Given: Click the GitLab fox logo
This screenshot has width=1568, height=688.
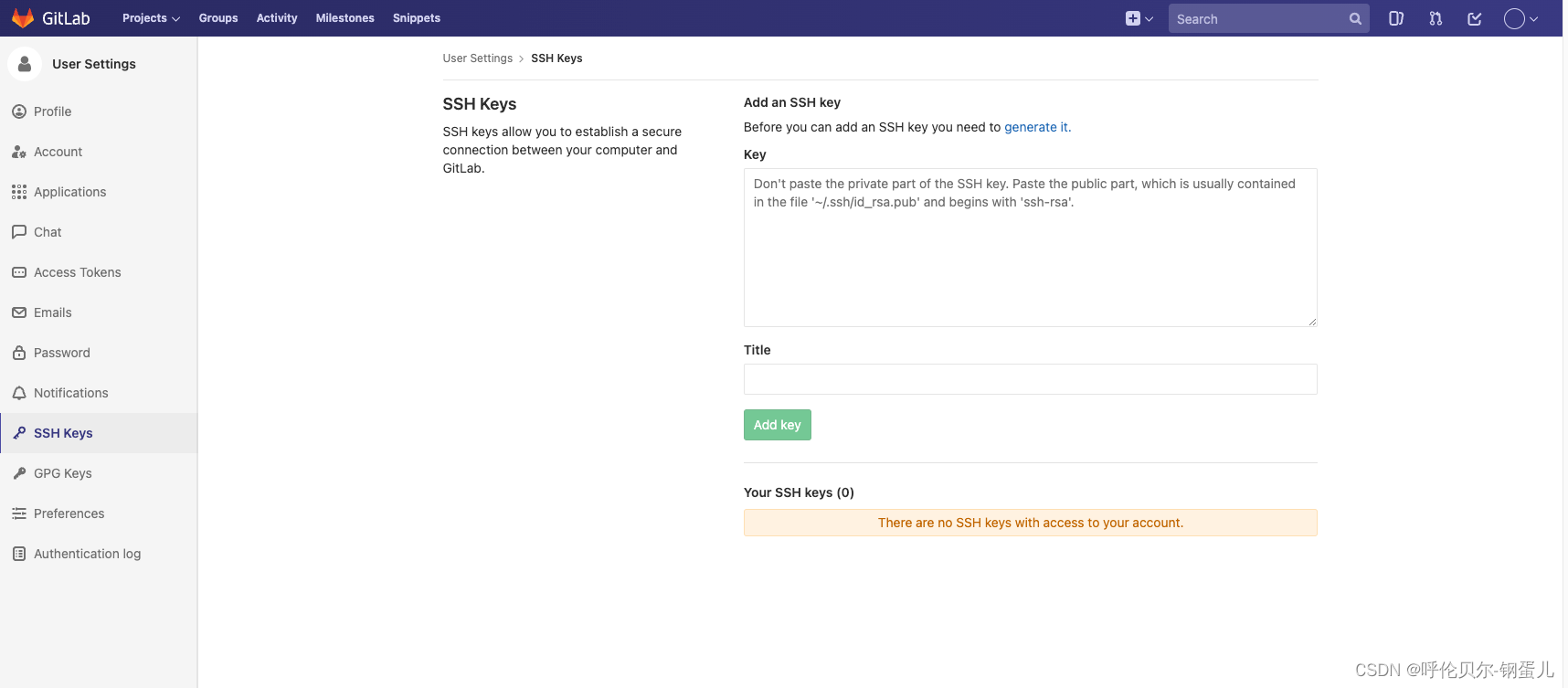Looking at the screenshot, I should point(23,18).
